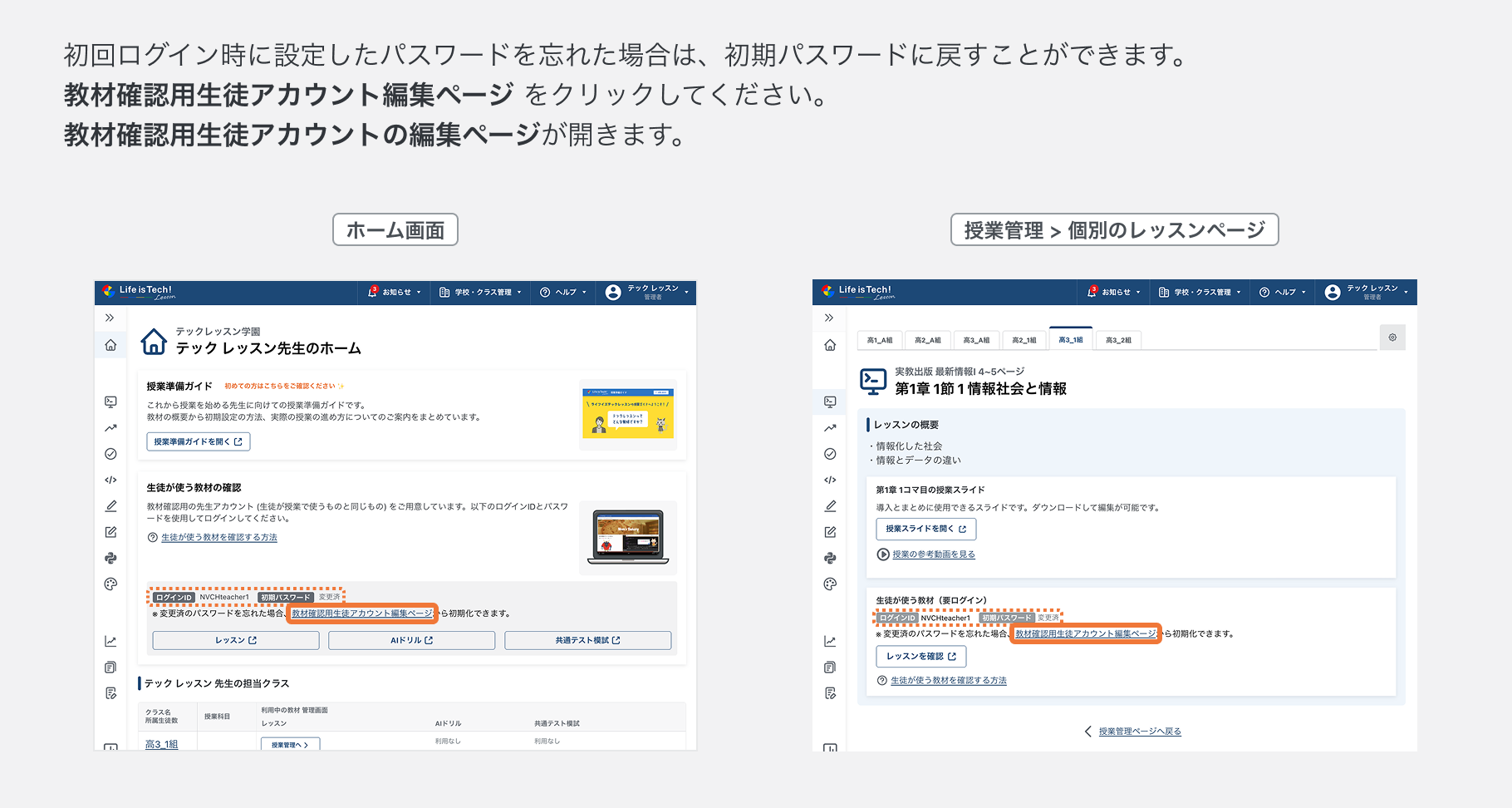This screenshot has height=808, width=1512.
Task: Open the 学校・クラス管理 dropdown on the home screen
Action: (480, 292)
